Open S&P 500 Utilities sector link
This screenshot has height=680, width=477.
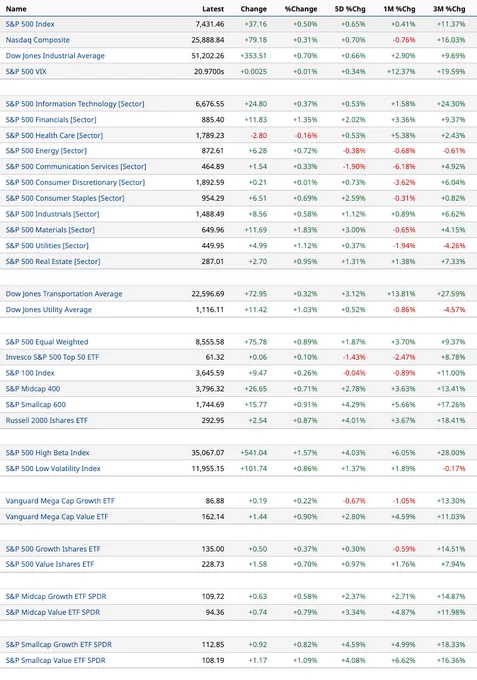point(47,246)
